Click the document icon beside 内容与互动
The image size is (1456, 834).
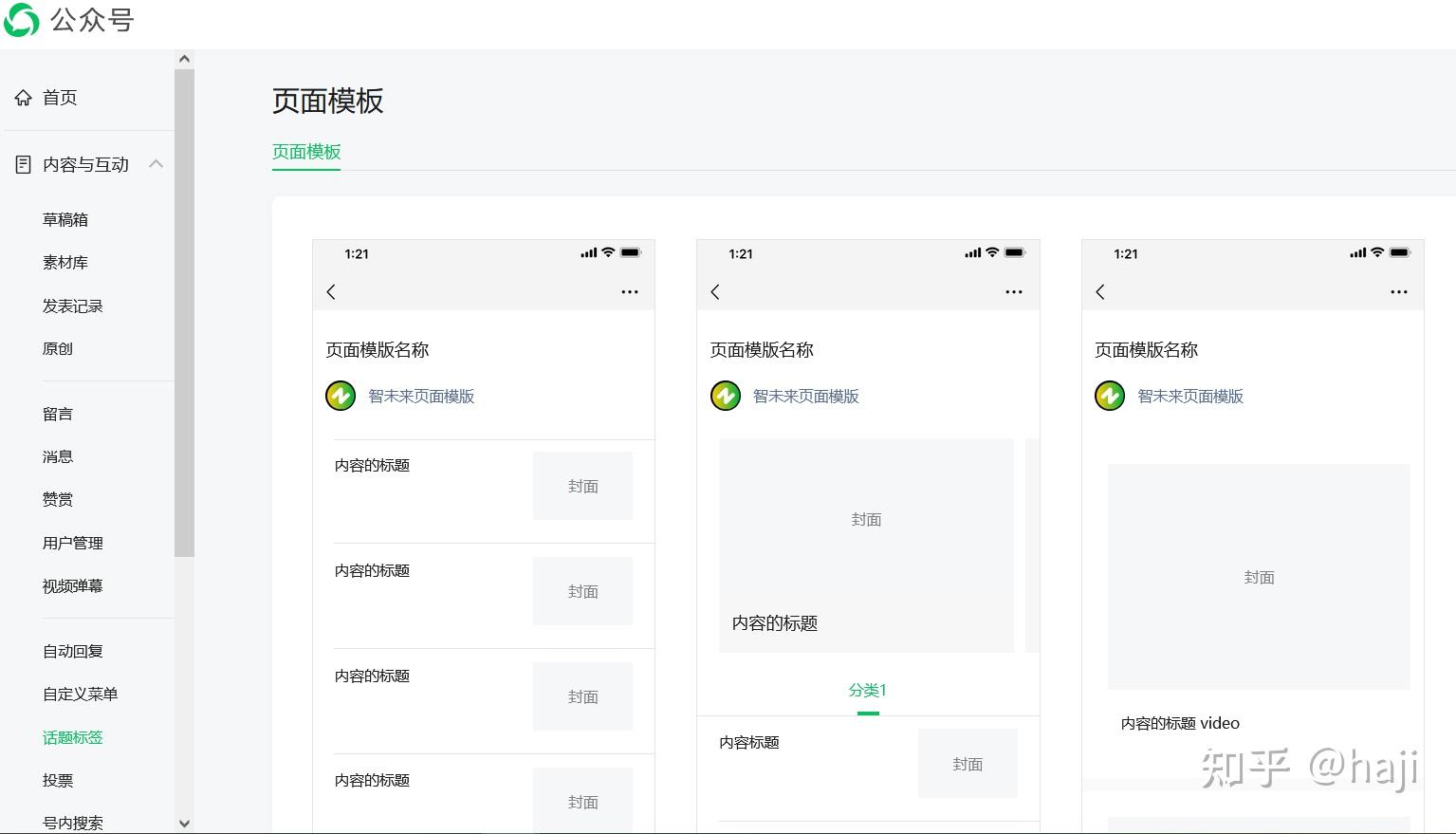24,165
